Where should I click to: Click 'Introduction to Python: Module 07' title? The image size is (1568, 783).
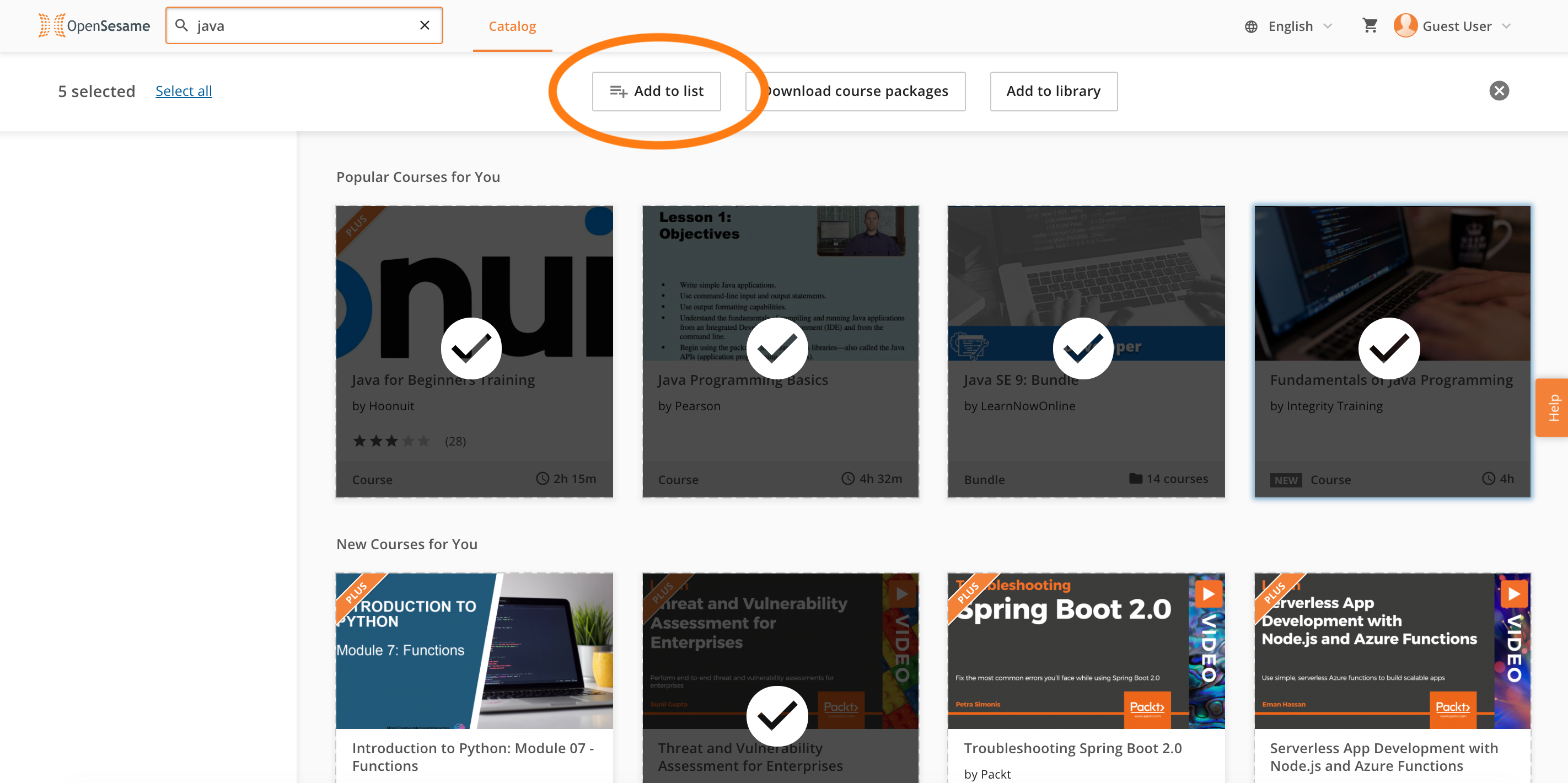[x=473, y=757]
